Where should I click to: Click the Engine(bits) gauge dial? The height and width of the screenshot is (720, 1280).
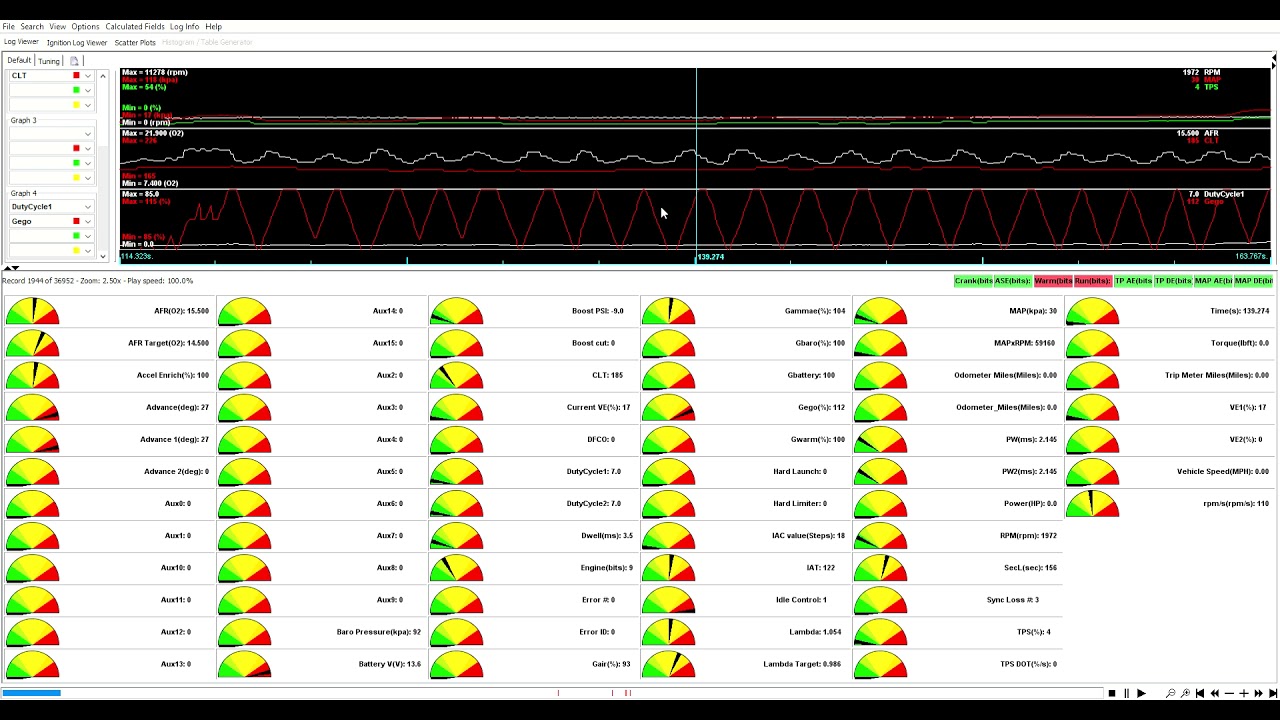pyautogui.click(x=457, y=568)
